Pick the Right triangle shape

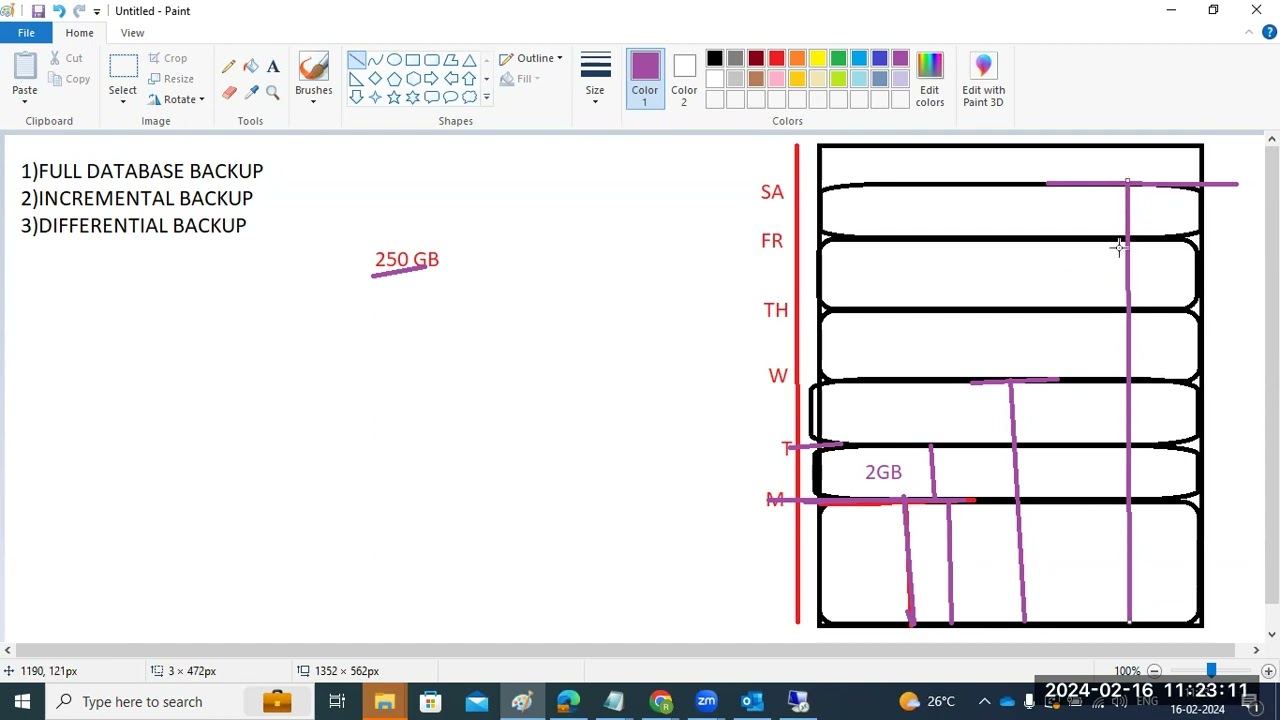pyautogui.click(x=356, y=79)
